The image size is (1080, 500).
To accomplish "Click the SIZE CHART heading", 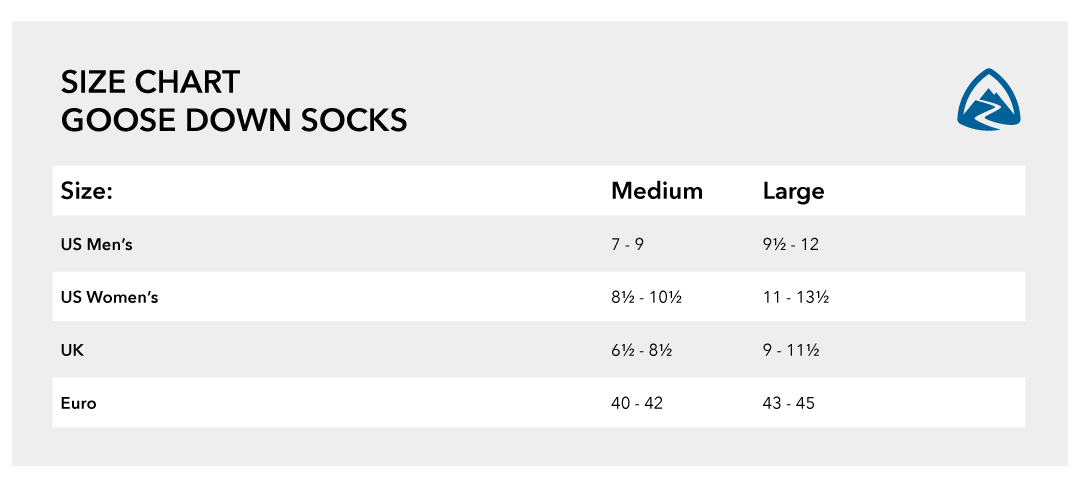I will pyautogui.click(x=150, y=83).
